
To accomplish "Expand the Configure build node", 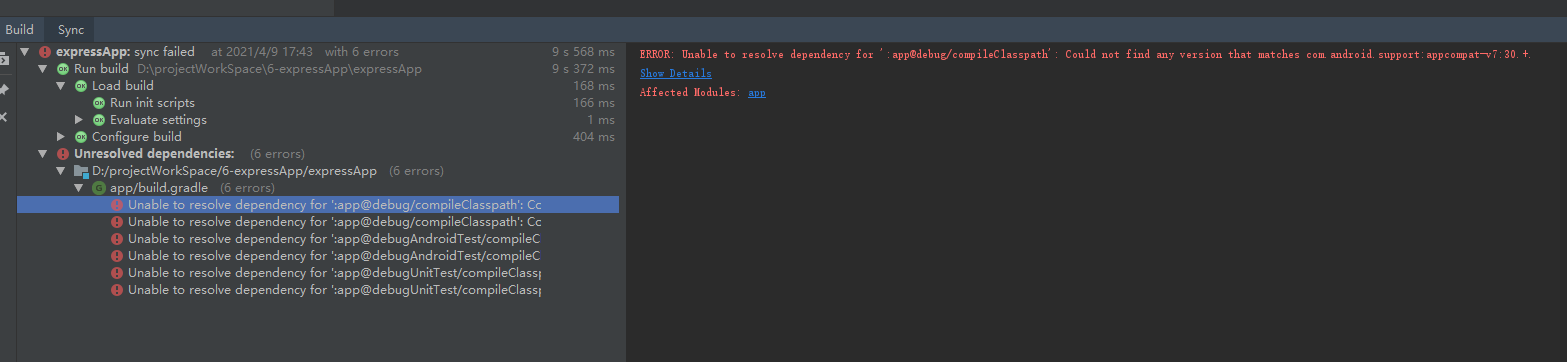I will click(61, 137).
